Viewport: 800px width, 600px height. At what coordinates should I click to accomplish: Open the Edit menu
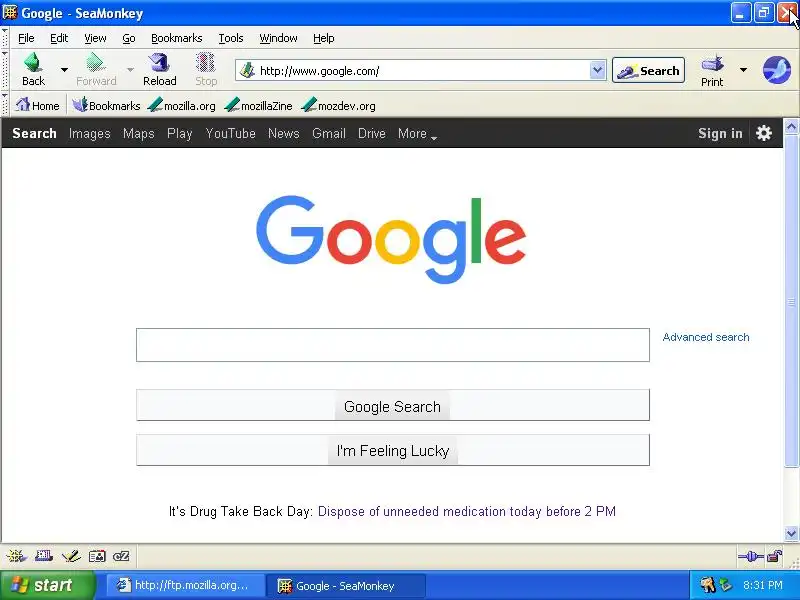[x=59, y=38]
